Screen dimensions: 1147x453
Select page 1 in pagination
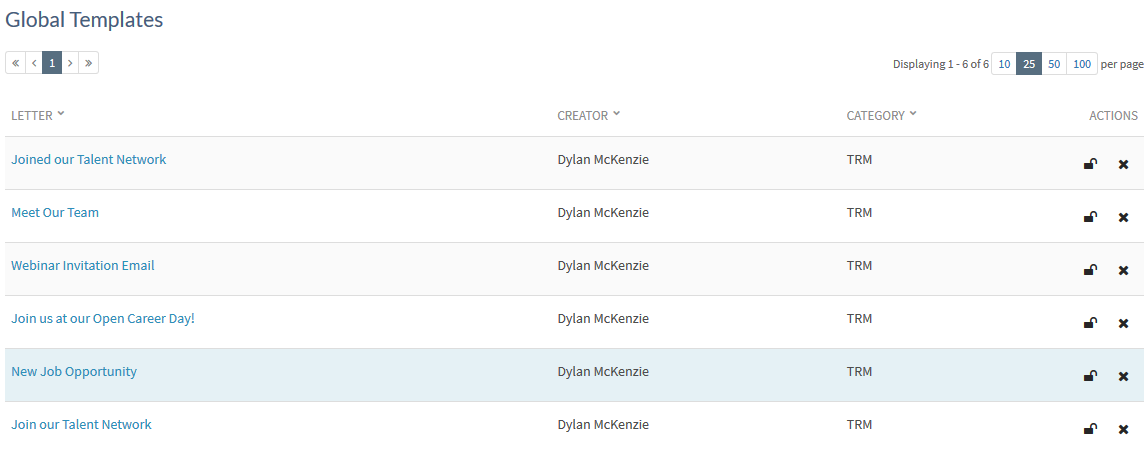tap(52, 63)
